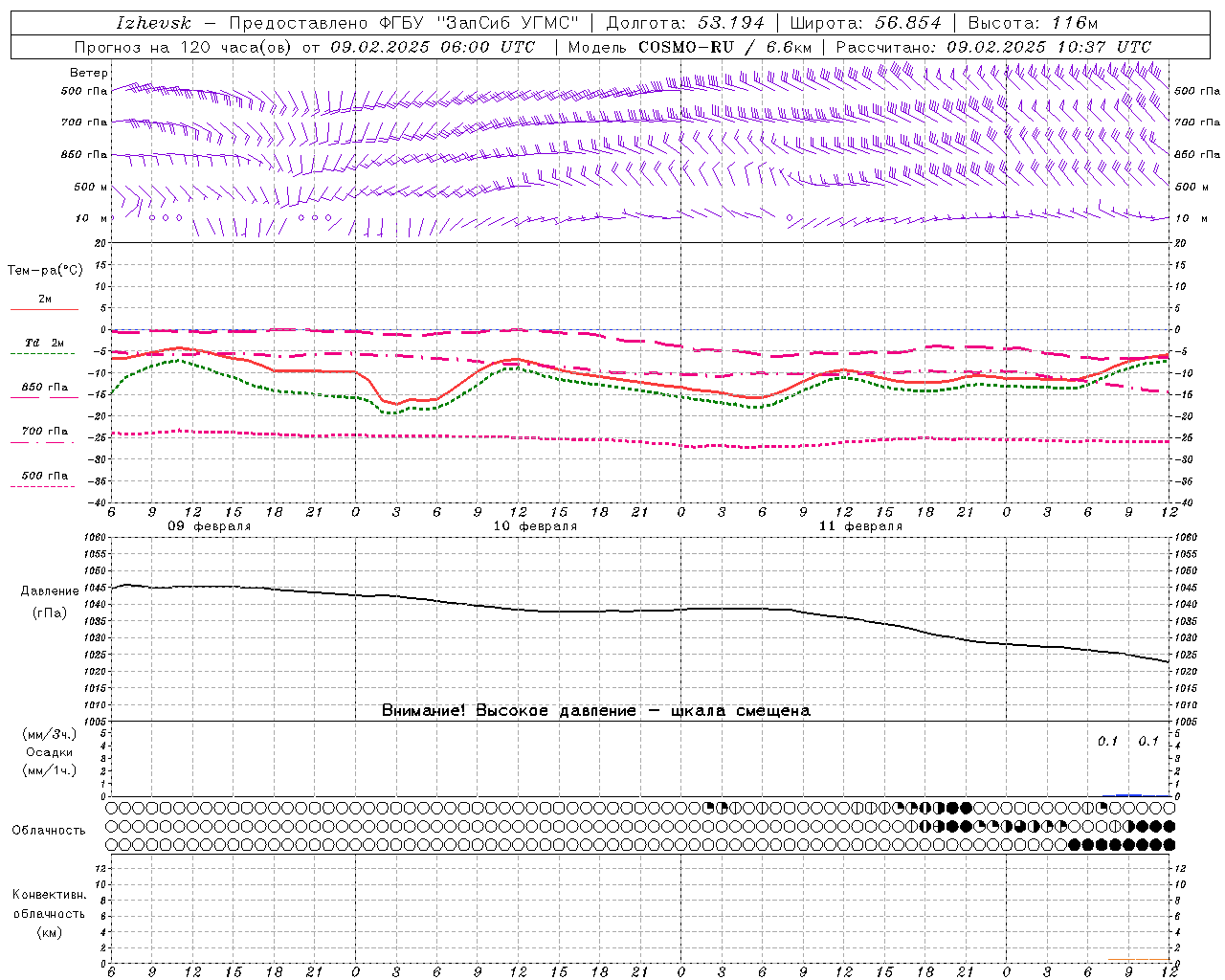
Task: Click the 850 гПа temperature legend entry
Action: tap(45, 387)
